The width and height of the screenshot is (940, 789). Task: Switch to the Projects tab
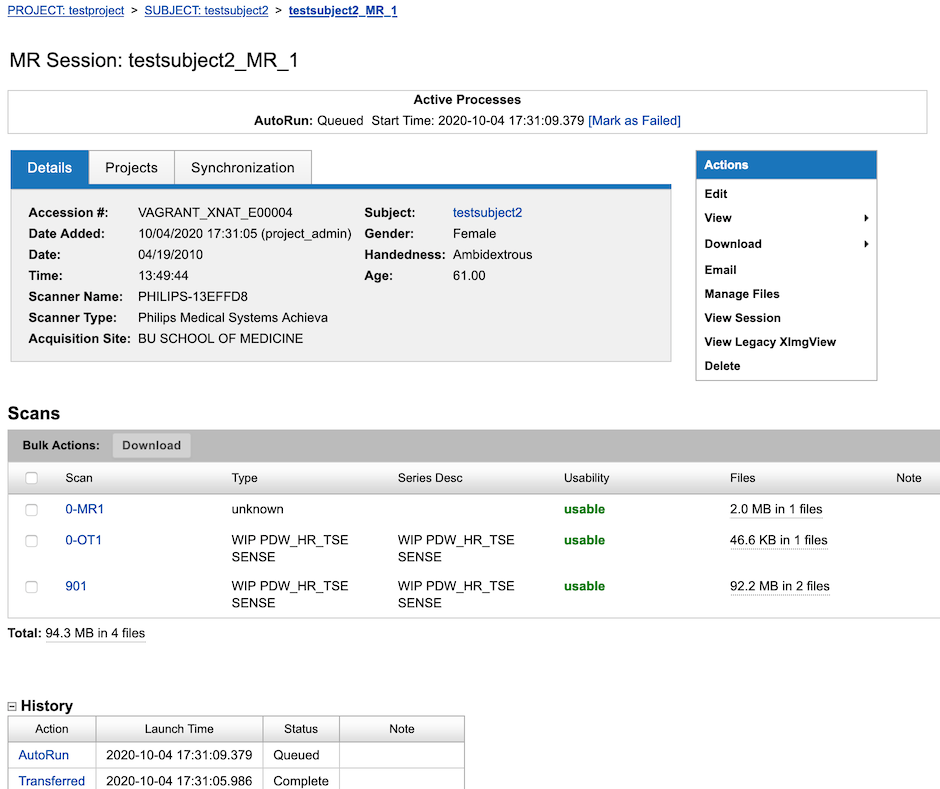coord(131,167)
